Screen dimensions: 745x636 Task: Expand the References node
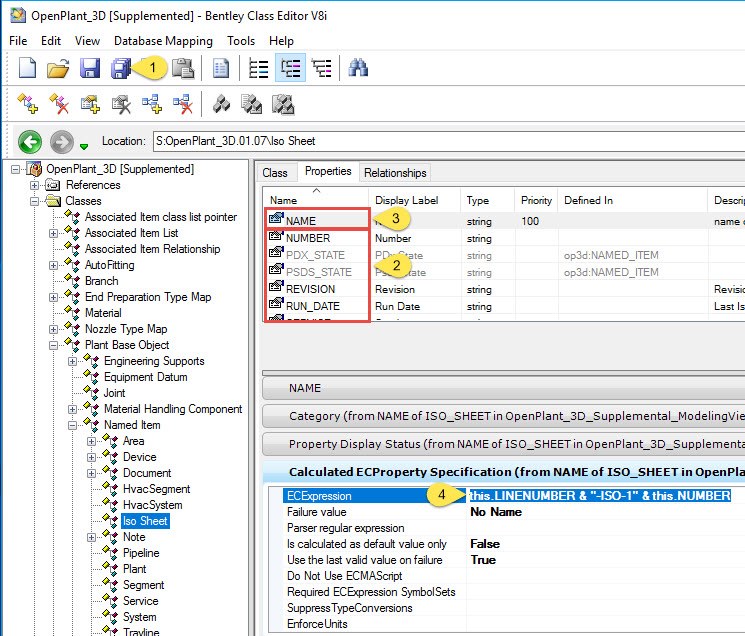point(35,185)
